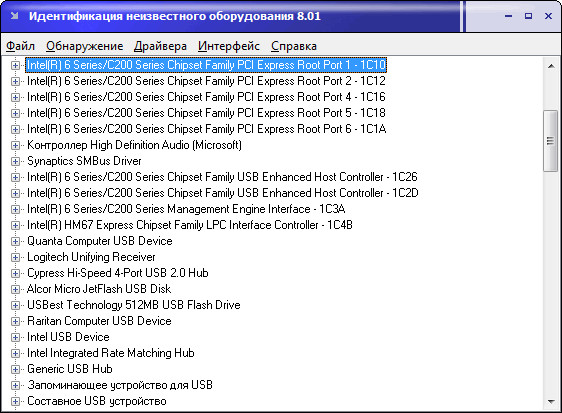The width and height of the screenshot is (562, 413).
Task: Open the Интерфейс menu
Action: [x=229, y=46]
